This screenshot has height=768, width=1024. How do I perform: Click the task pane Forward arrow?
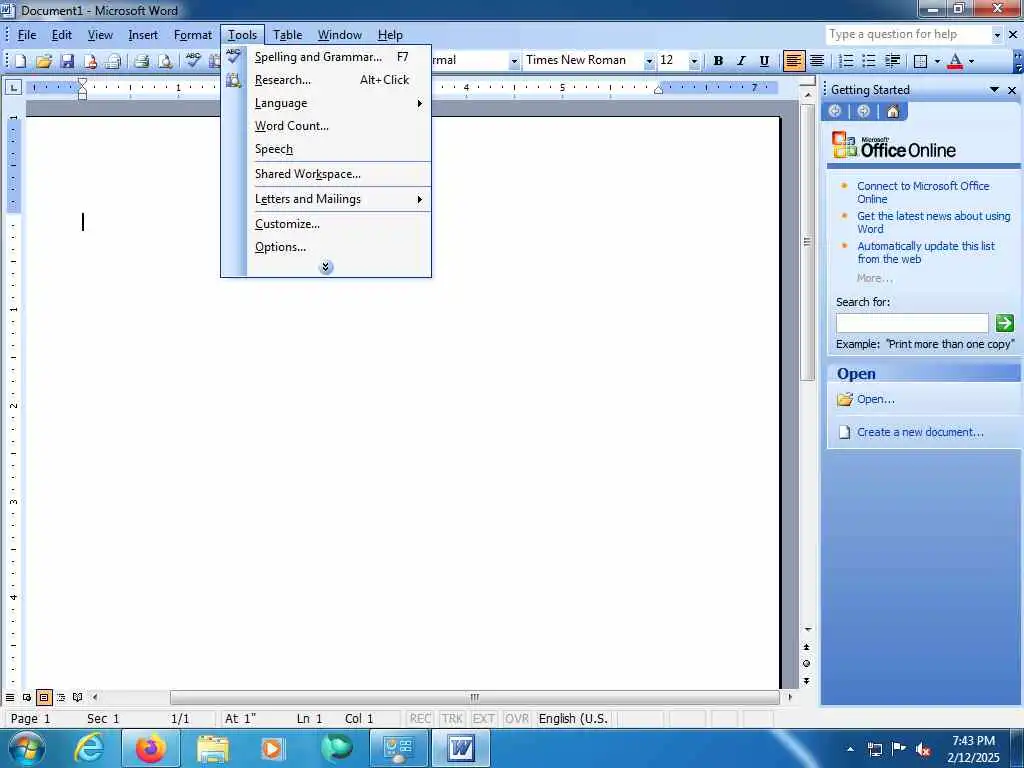[863, 111]
